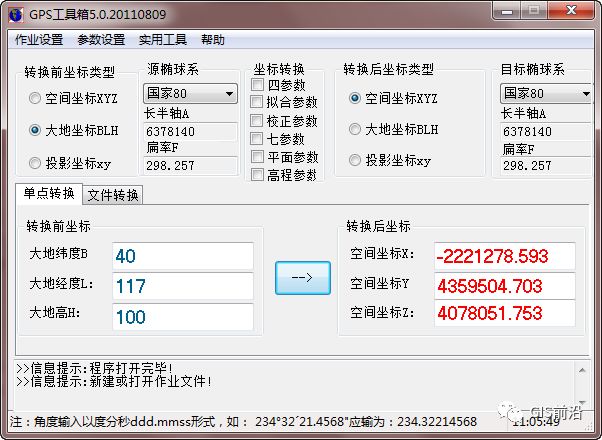The width and height of the screenshot is (602, 440).
Task: Click log line 程序打开完毕!
Action: click(94, 368)
